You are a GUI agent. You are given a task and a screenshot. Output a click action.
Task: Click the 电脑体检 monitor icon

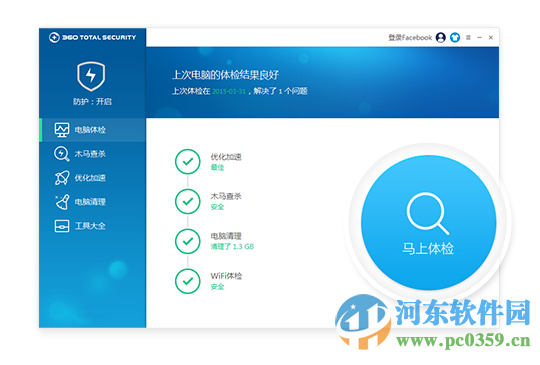pyautogui.click(x=62, y=130)
